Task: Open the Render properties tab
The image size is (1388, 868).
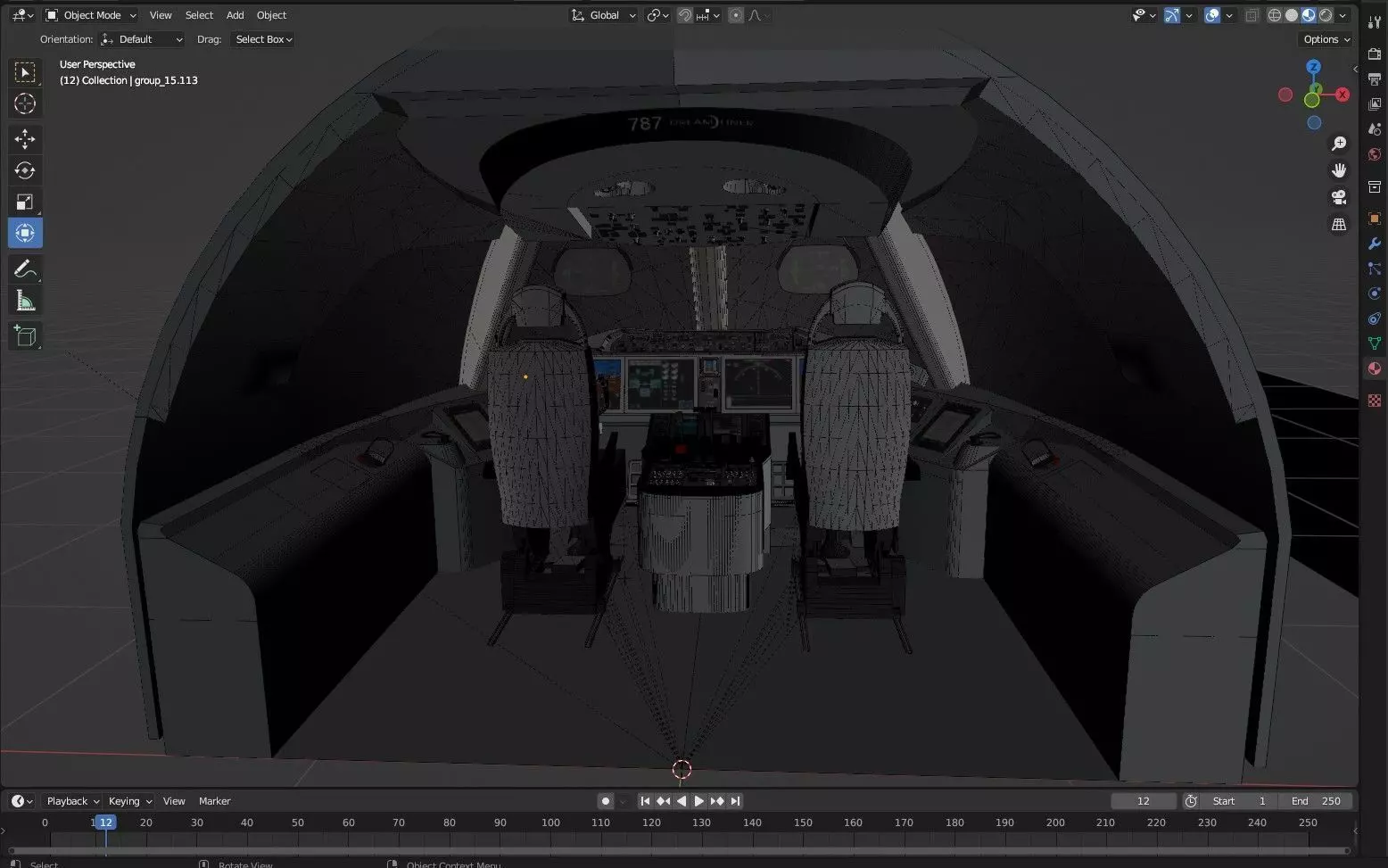Action: click(1375, 54)
